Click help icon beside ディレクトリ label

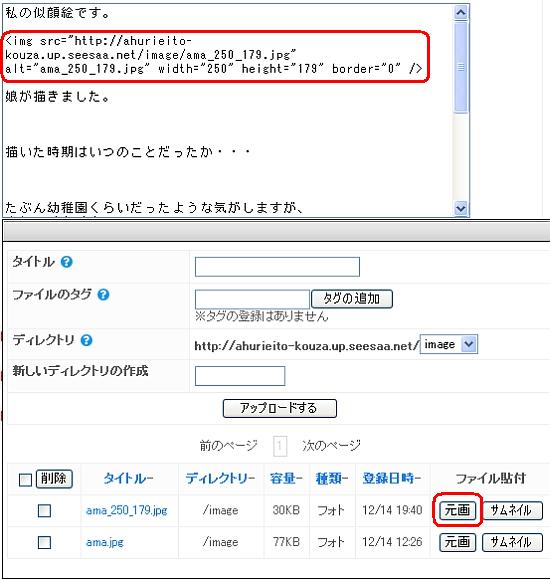click(86, 340)
